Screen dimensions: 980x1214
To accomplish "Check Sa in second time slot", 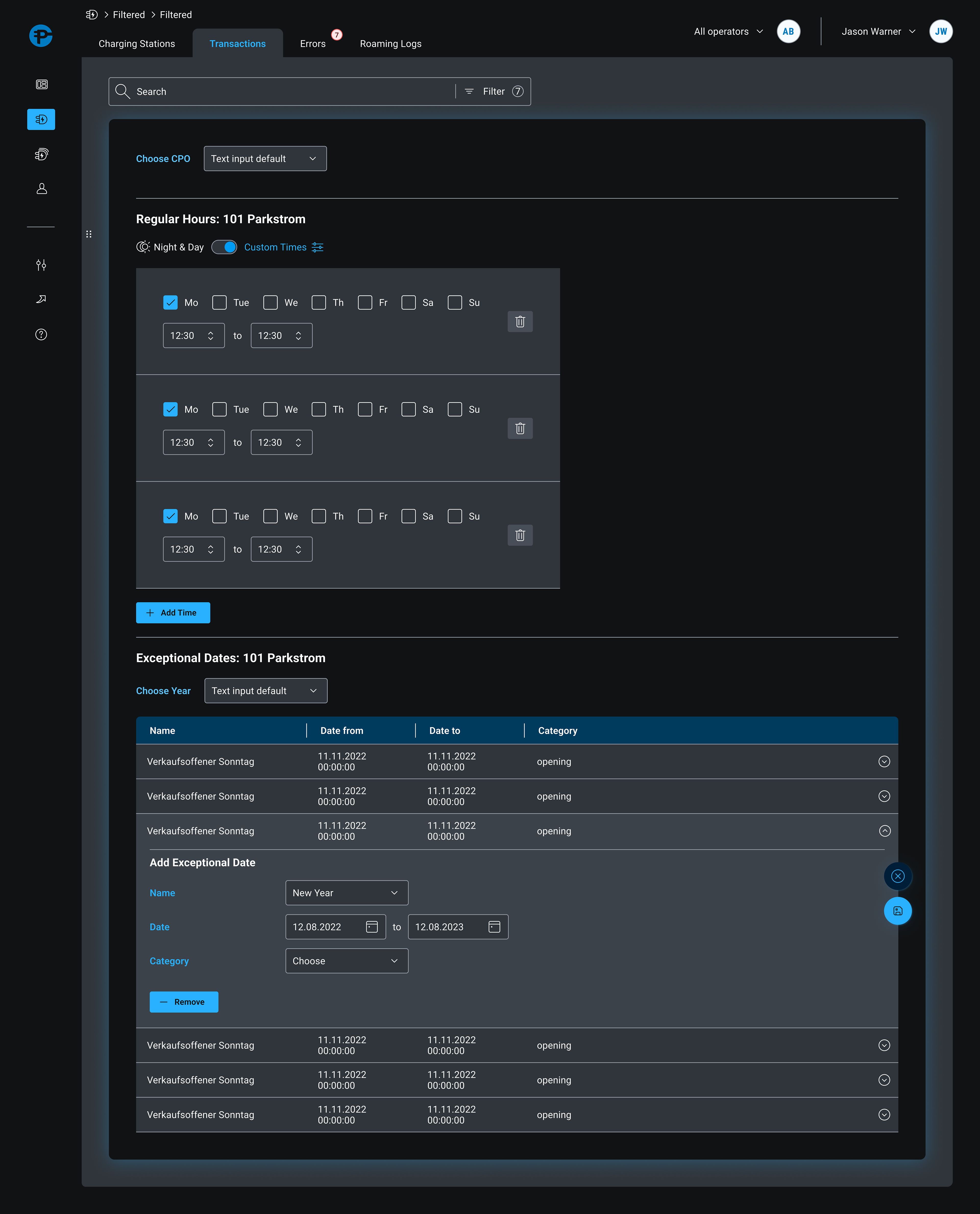I will (409, 409).
